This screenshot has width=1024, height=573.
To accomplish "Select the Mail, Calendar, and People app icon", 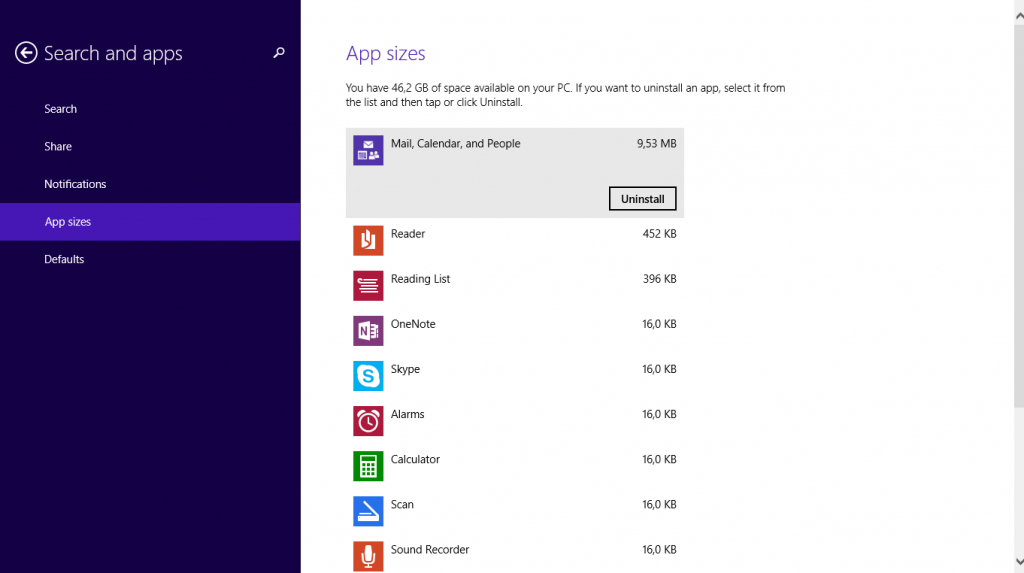I will click(368, 150).
